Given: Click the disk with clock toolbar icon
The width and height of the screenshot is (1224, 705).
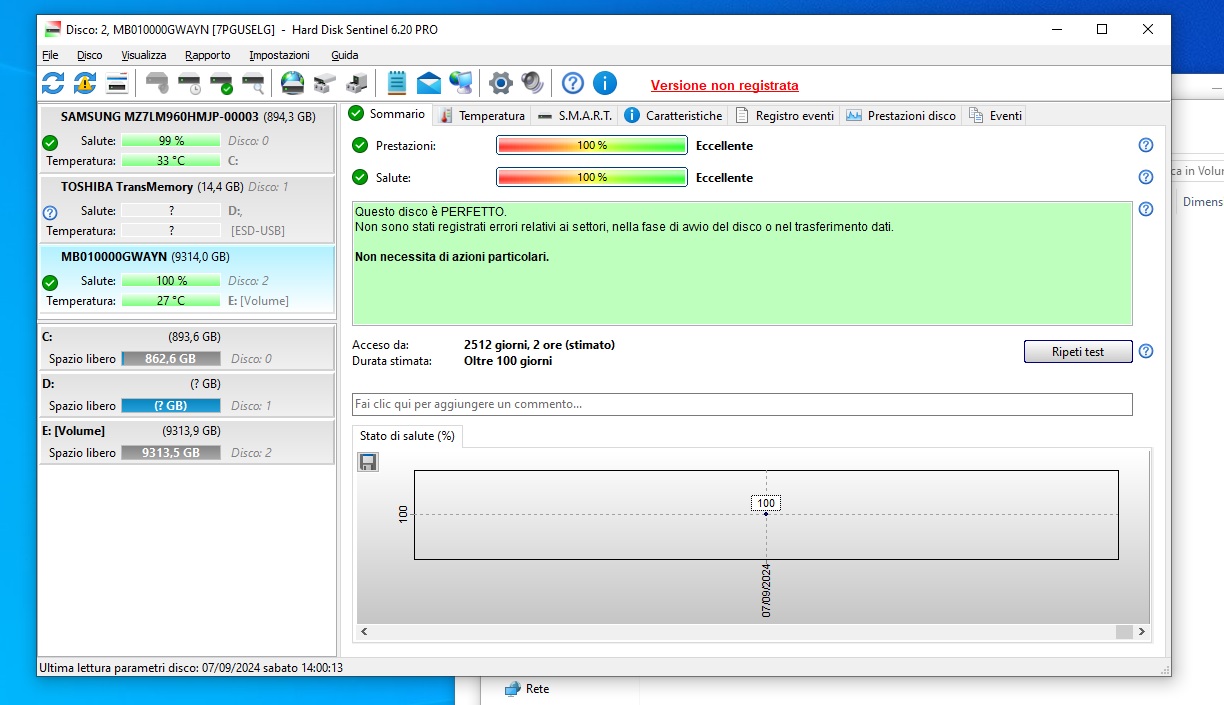Looking at the screenshot, I should pos(189,83).
